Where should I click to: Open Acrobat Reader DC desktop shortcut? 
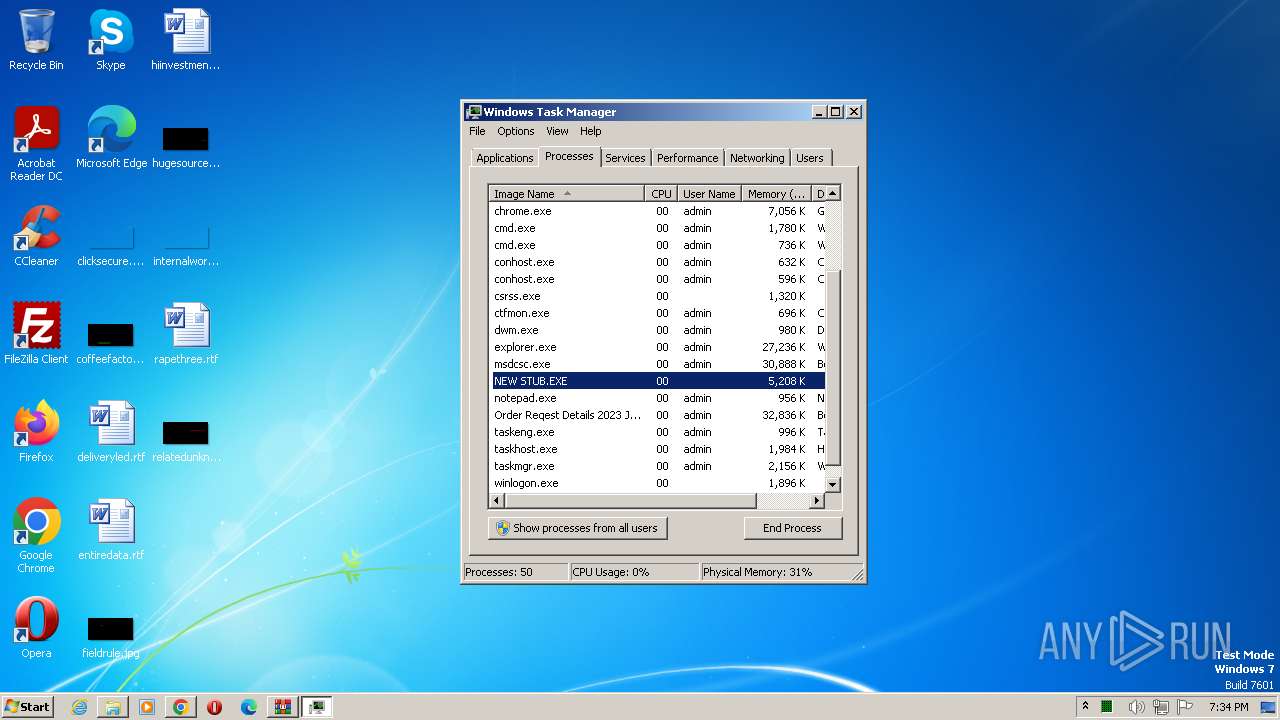click(36, 143)
